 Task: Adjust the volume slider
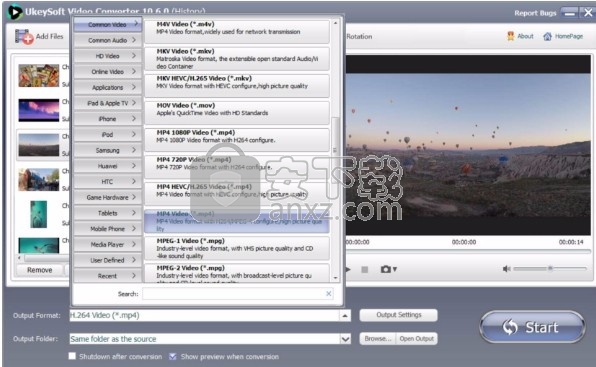[x=550, y=269]
